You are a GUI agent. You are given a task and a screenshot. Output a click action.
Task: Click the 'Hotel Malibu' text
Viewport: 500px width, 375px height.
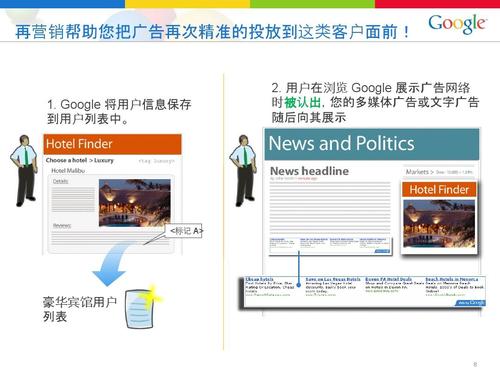click(x=68, y=171)
